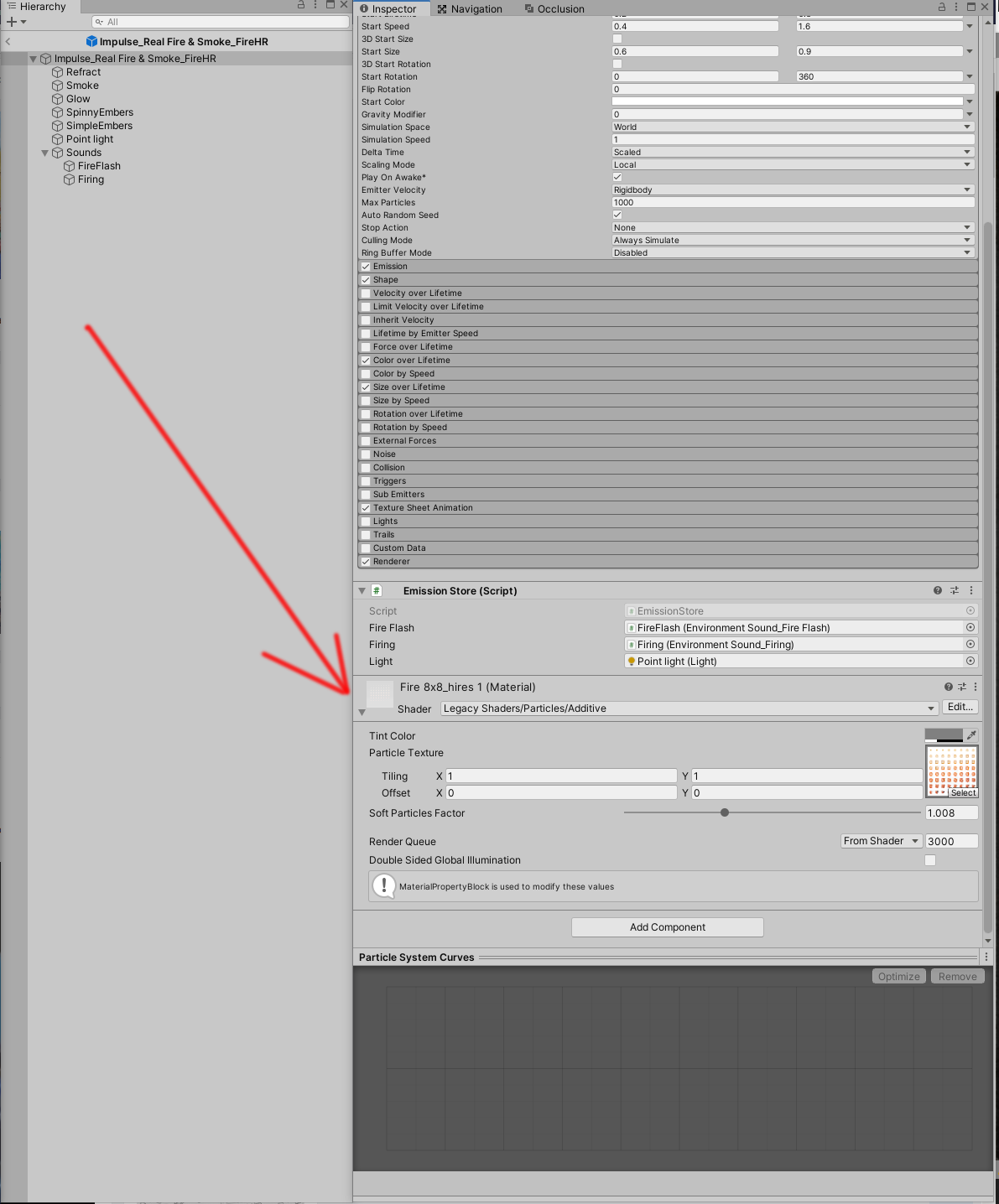999x1204 pixels.
Task: Open the Shader dropdown on the material
Action: 688,708
